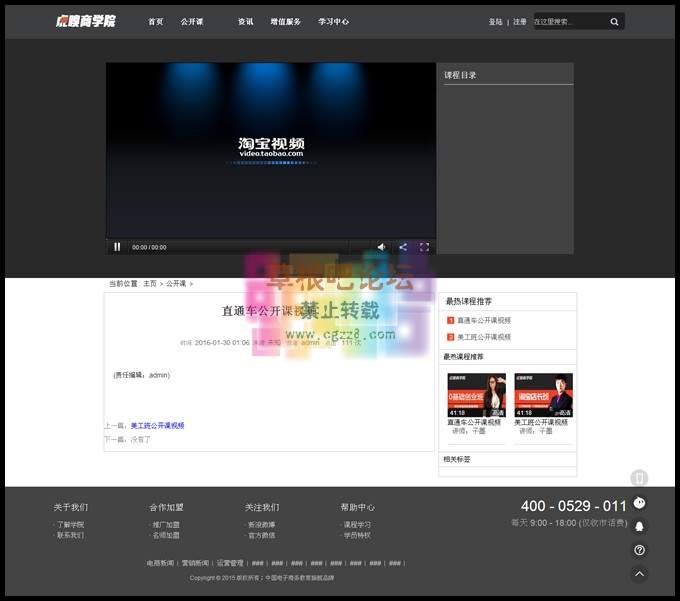
Task: Click 美工班公开课视频 title under the thumbnail
Action: coord(541,422)
